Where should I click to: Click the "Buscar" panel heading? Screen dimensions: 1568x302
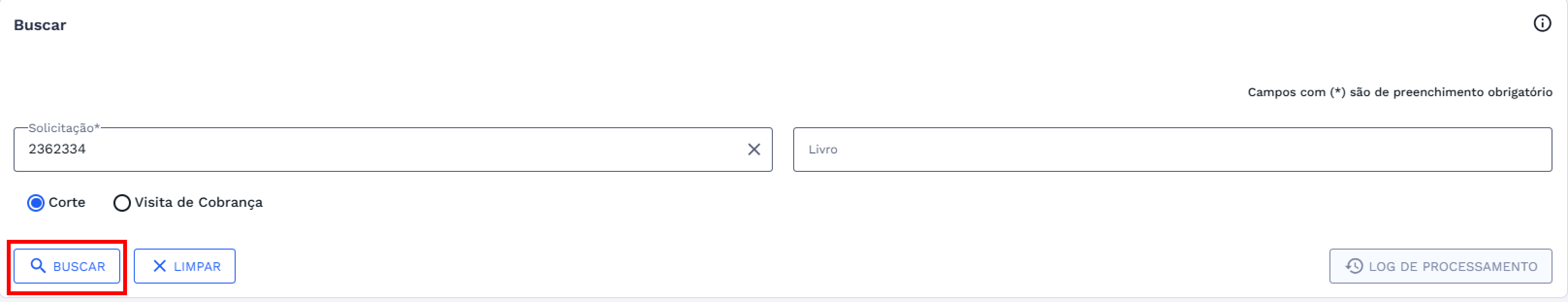pyautogui.click(x=40, y=25)
